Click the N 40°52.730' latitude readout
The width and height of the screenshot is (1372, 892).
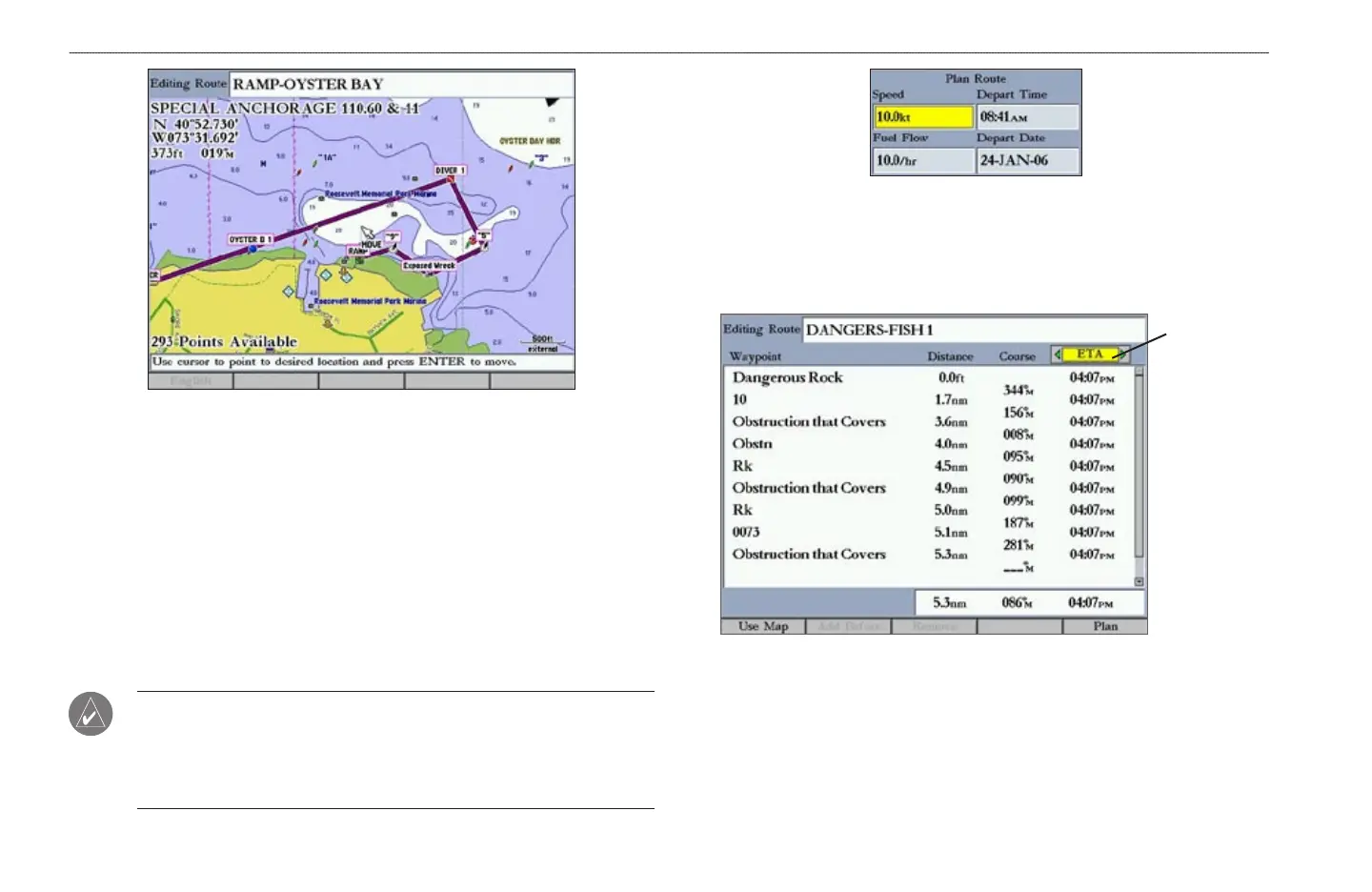click(x=194, y=125)
